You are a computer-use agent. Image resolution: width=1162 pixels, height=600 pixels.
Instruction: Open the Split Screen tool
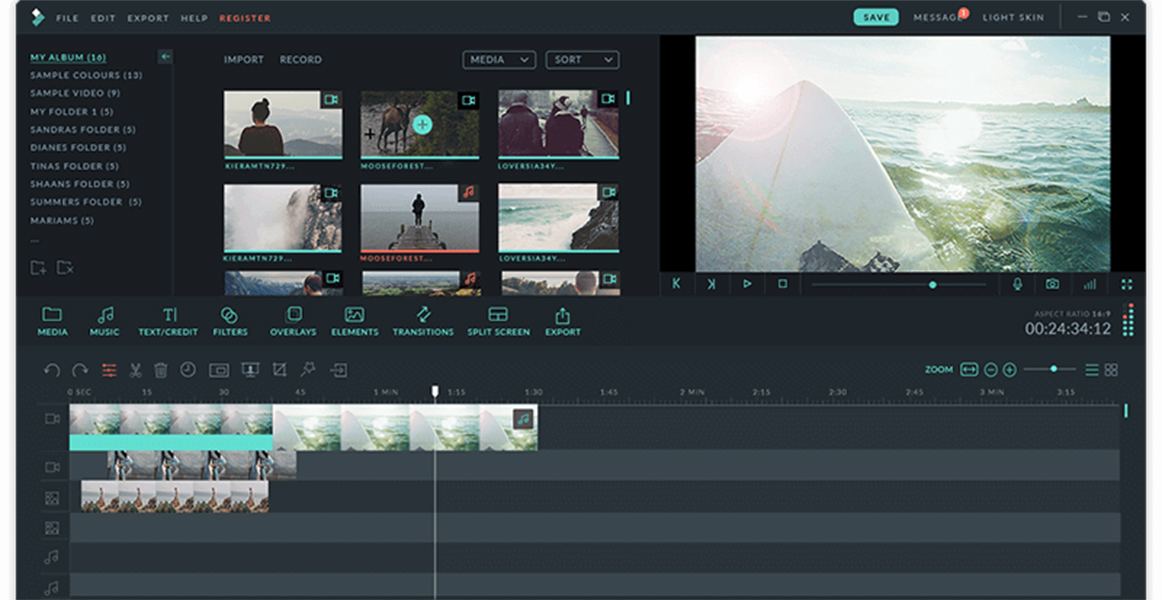(x=498, y=321)
